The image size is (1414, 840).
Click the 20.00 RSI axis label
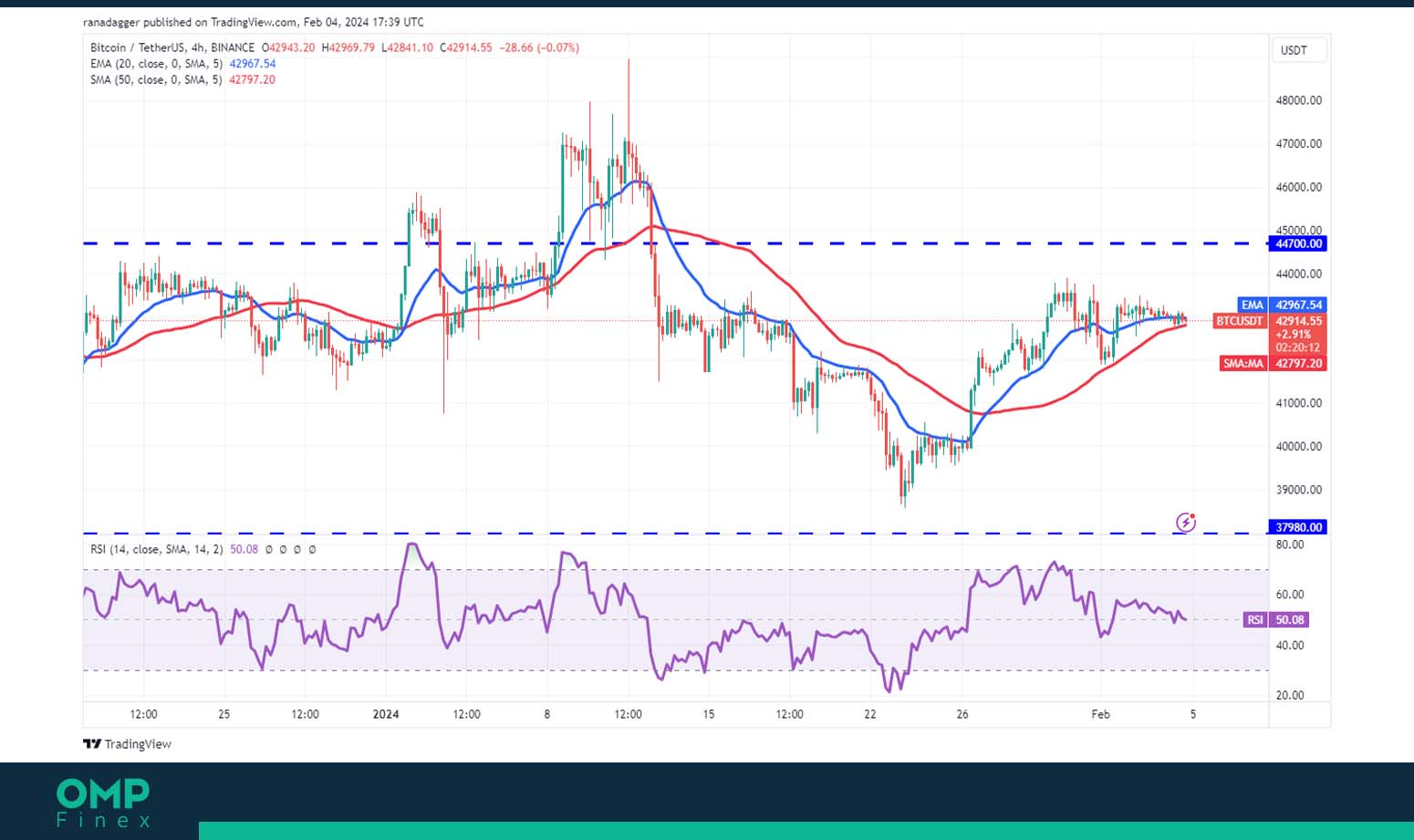[1290, 695]
